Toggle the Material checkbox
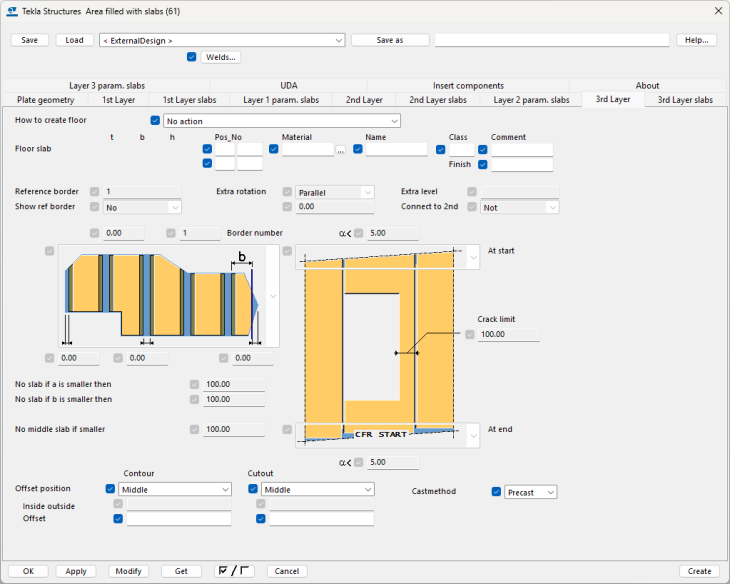The height and width of the screenshot is (584, 730). [x=274, y=149]
